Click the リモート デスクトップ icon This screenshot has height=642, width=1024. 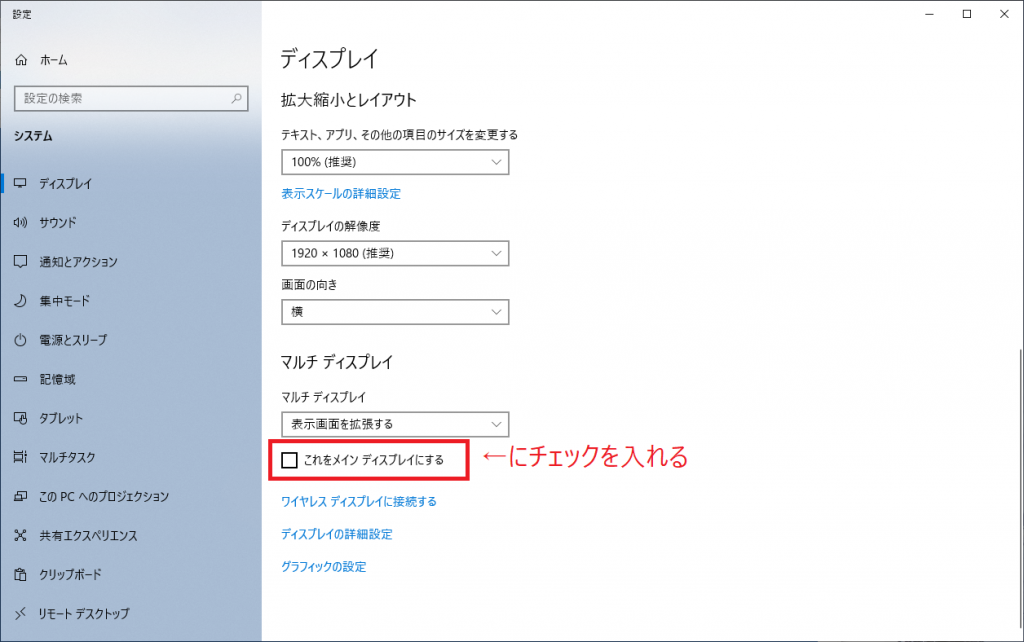[x=21, y=613]
